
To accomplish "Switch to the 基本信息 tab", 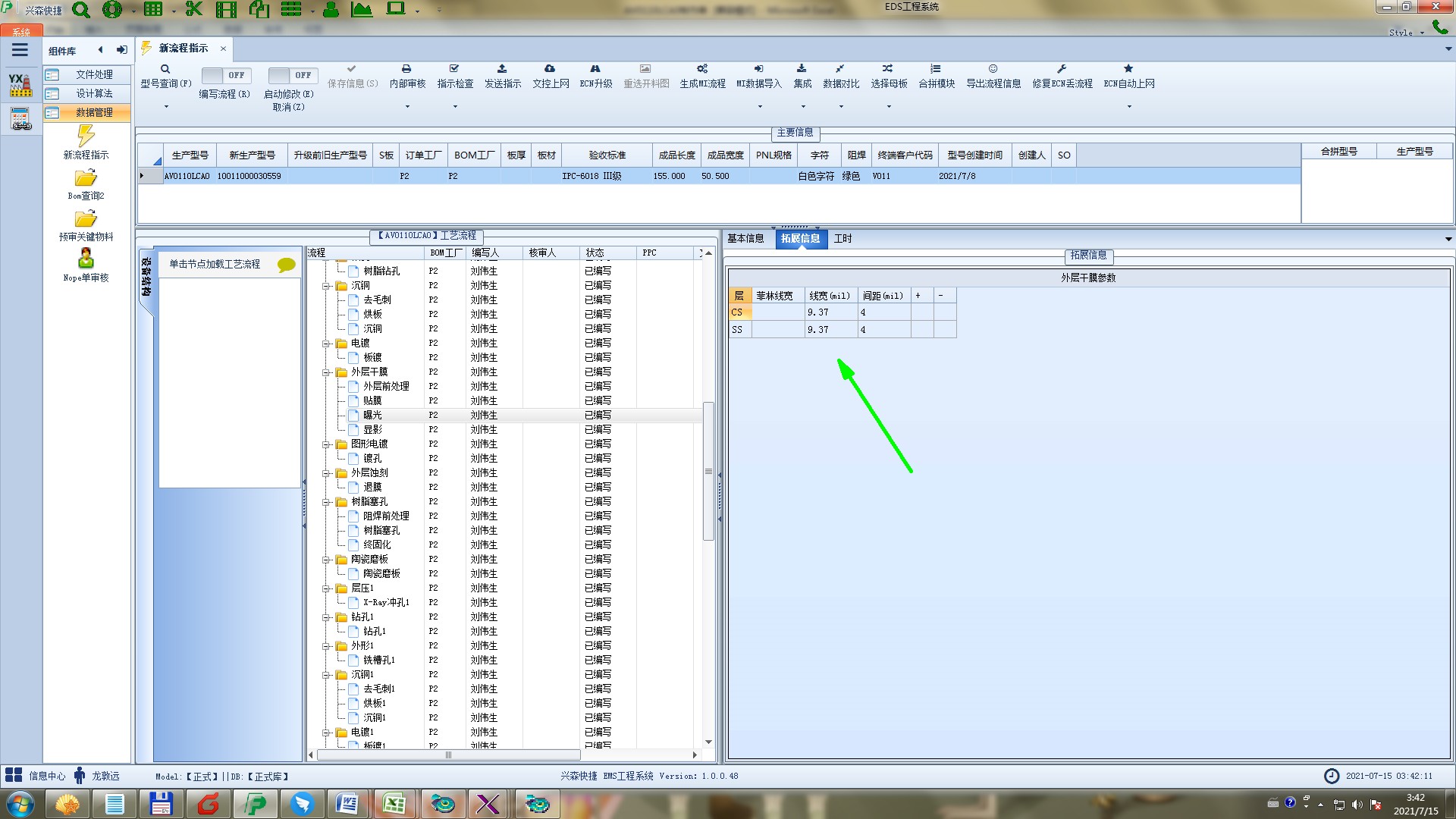I will pyautogui.click(x=745, y=238).
